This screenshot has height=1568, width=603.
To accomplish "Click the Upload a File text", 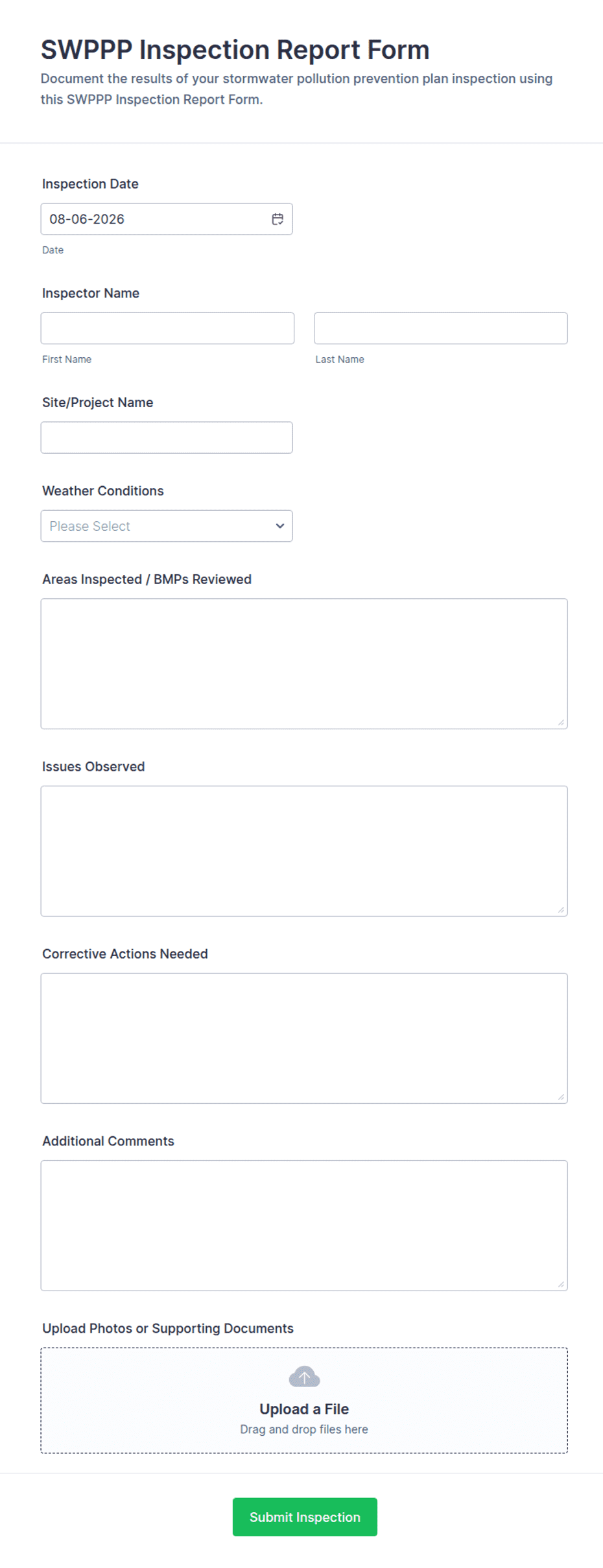I will [x=304, y=1409].
